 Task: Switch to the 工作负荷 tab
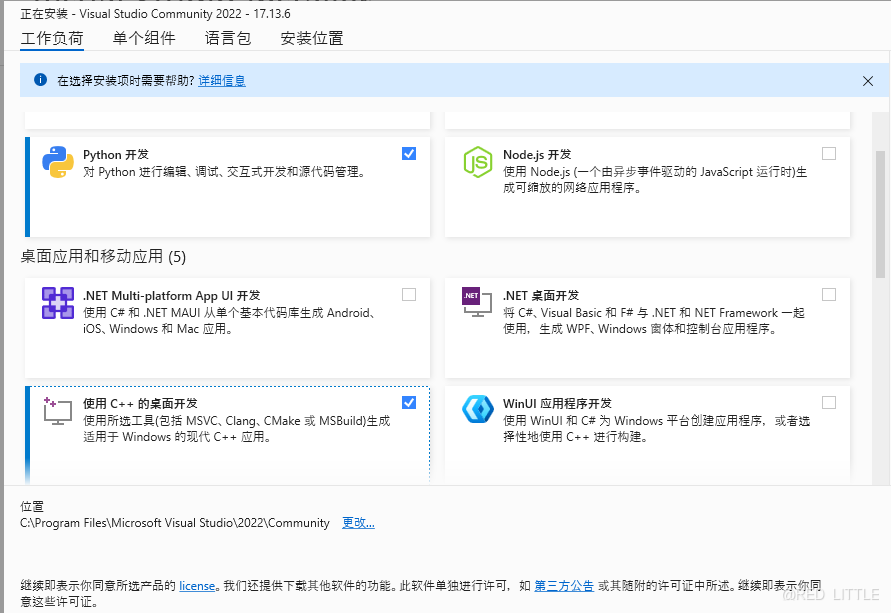pos(52,39)
